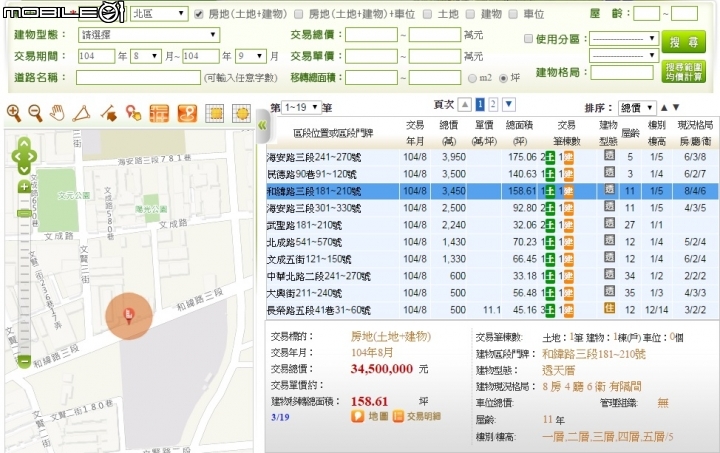This screenshot has width=720, height=453.
Task: Click the 屋齡 minimum input field
Action: 646,13
